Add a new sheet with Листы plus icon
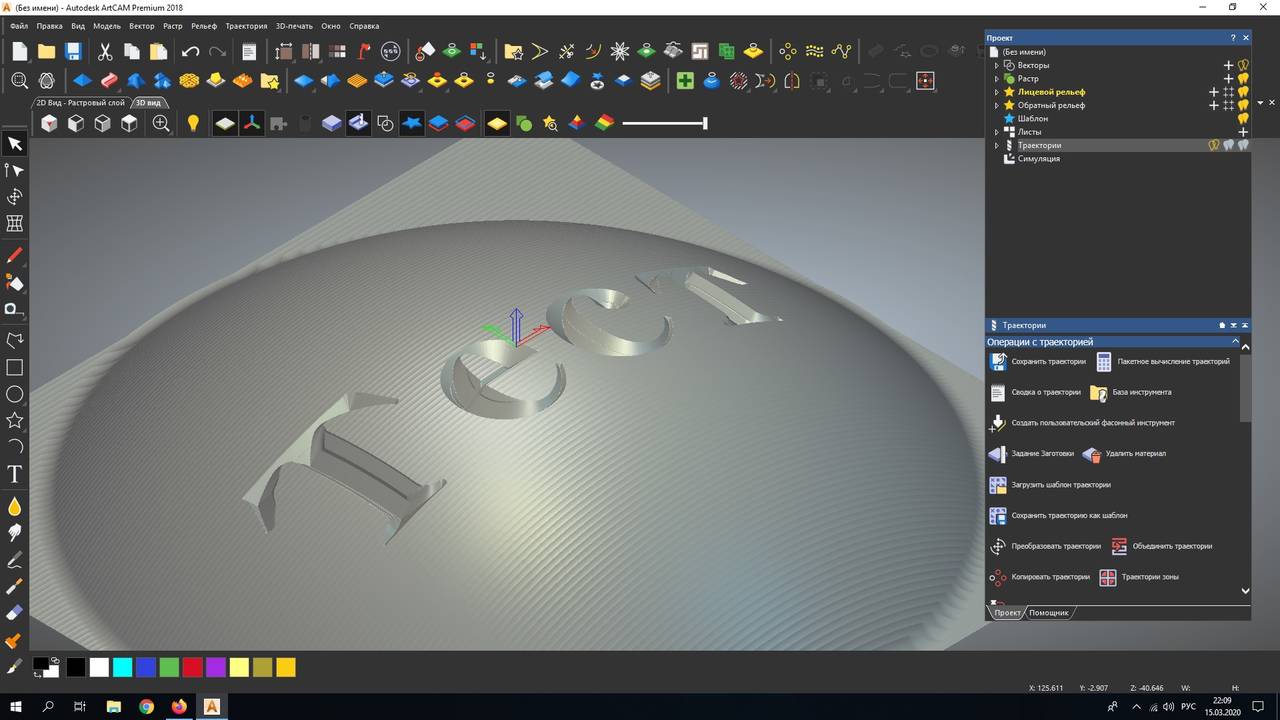The image size is (1280, 720). pos(1244,132)
